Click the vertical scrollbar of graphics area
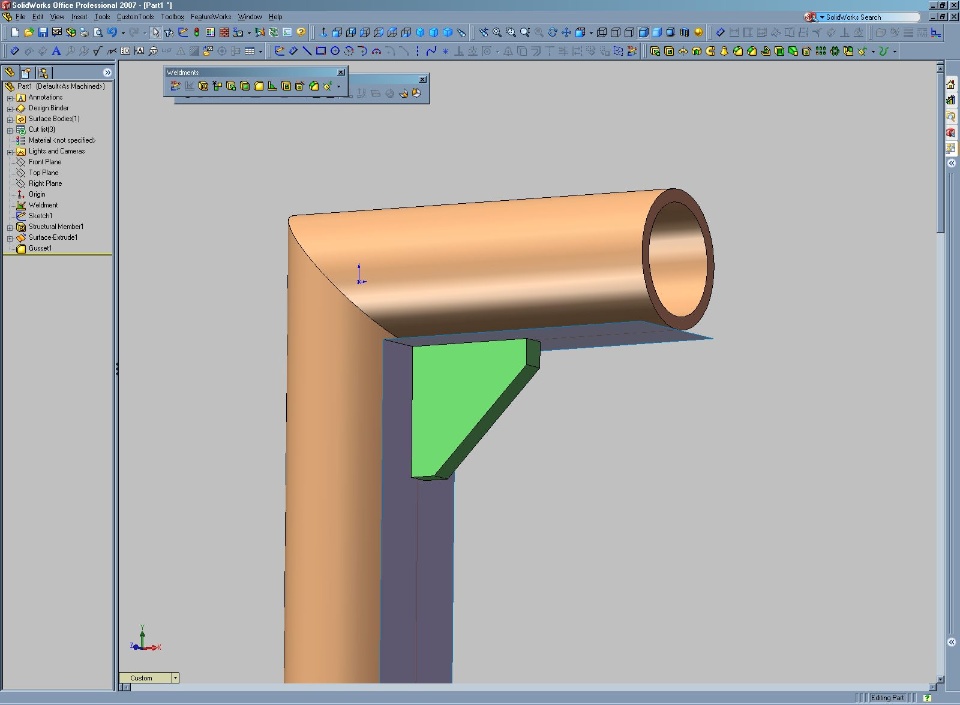960x705 pixels. [940, 372]
